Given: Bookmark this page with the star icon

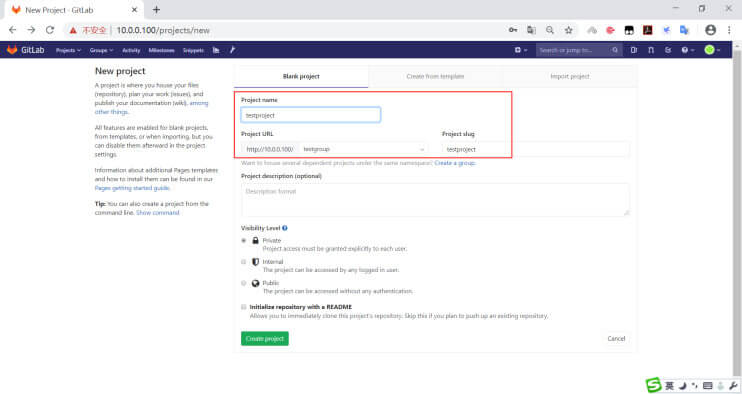Looking at the screenshot, I should pos(568,30).
